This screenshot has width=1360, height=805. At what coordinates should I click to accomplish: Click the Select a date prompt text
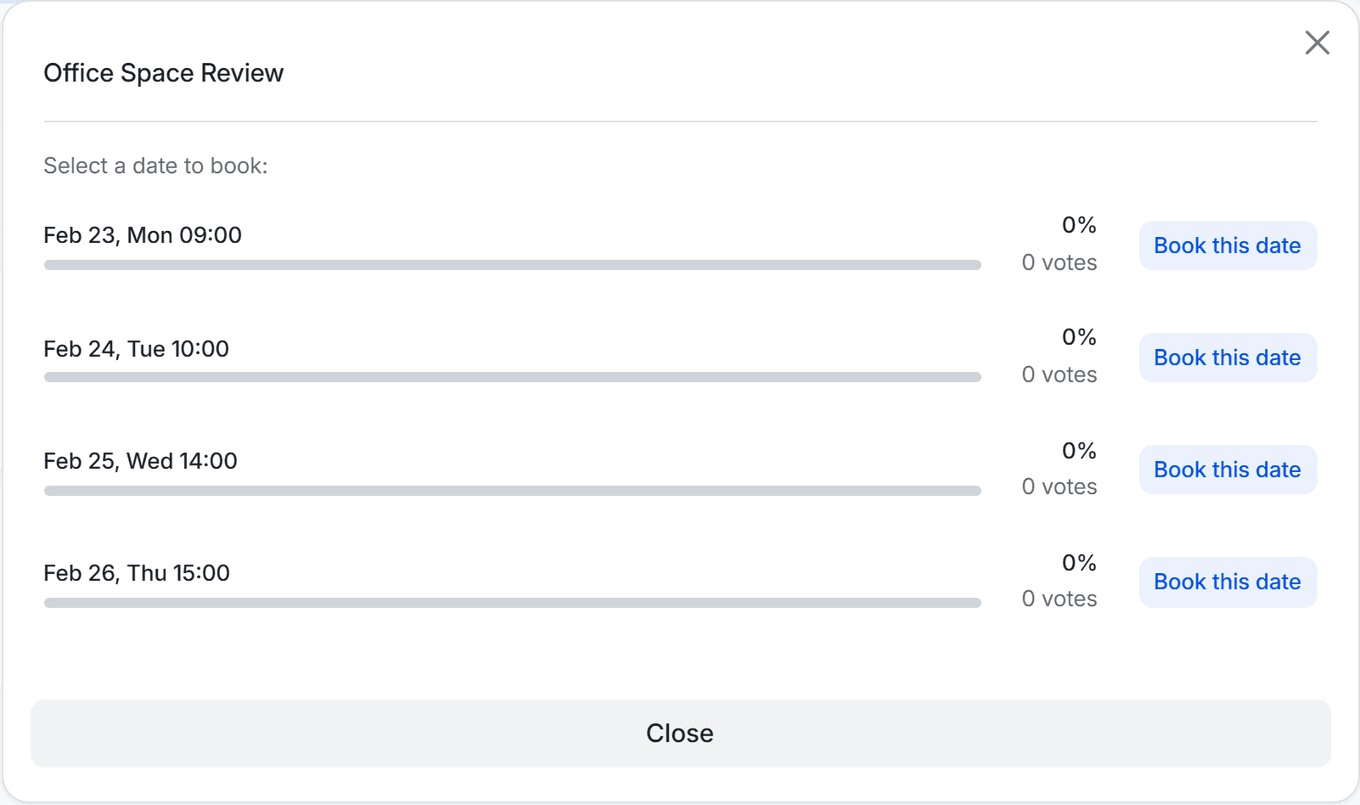155,166
